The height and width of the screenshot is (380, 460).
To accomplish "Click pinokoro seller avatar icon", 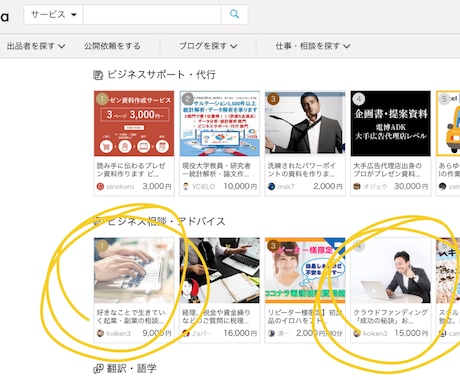I will pos(100,187).
